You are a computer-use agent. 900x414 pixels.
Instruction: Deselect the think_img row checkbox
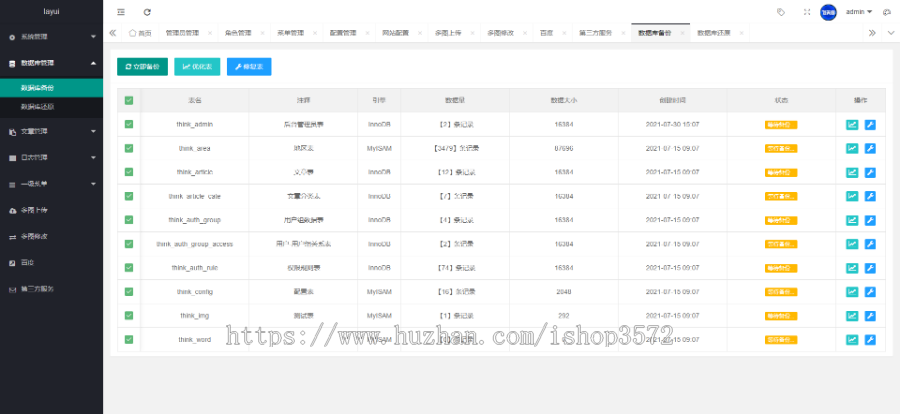click(129, 315)
